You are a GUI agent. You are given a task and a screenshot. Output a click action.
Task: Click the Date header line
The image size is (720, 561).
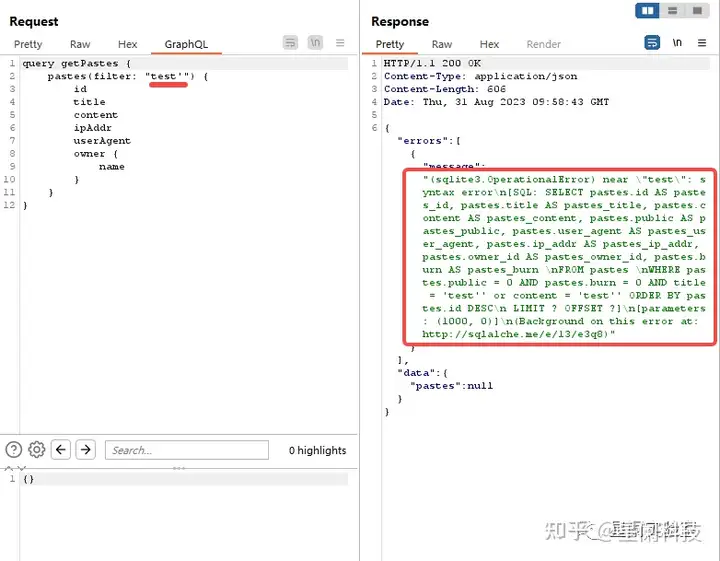click(x=496, y=102)
